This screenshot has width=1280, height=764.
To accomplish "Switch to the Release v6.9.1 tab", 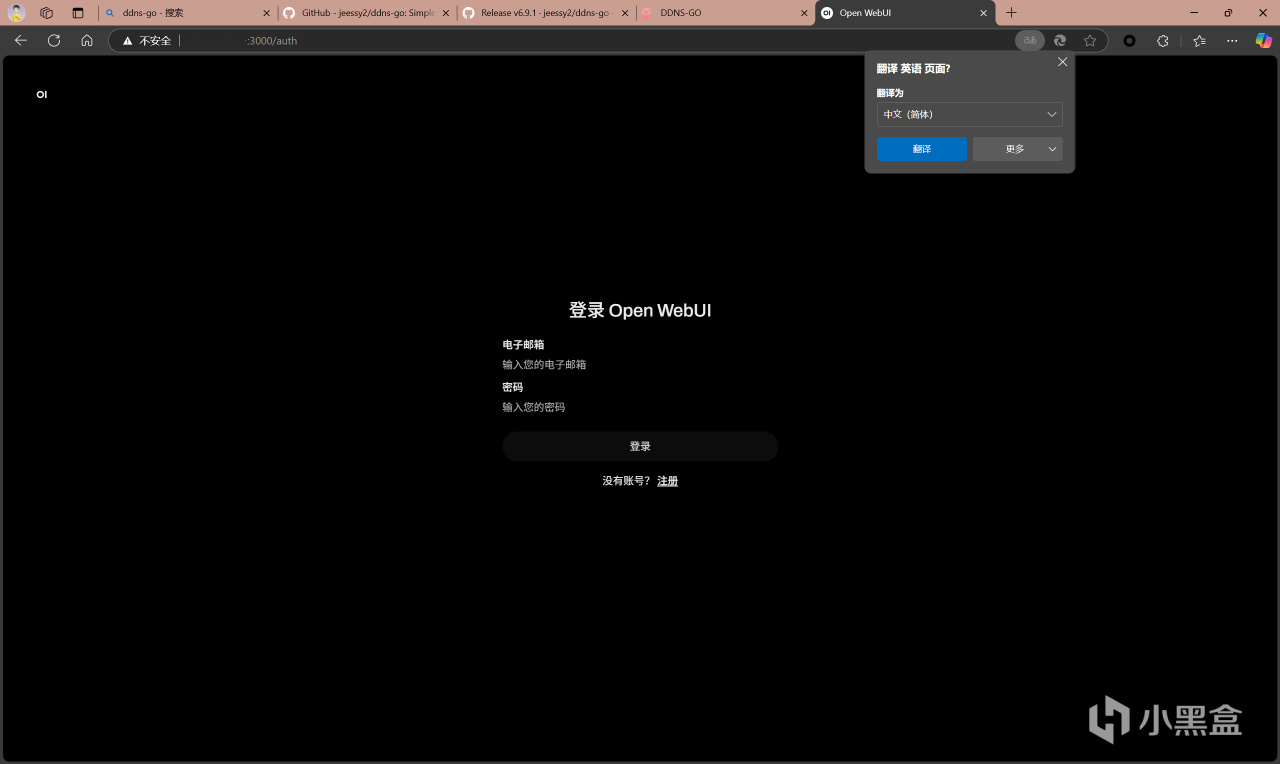I will (545, 13).
